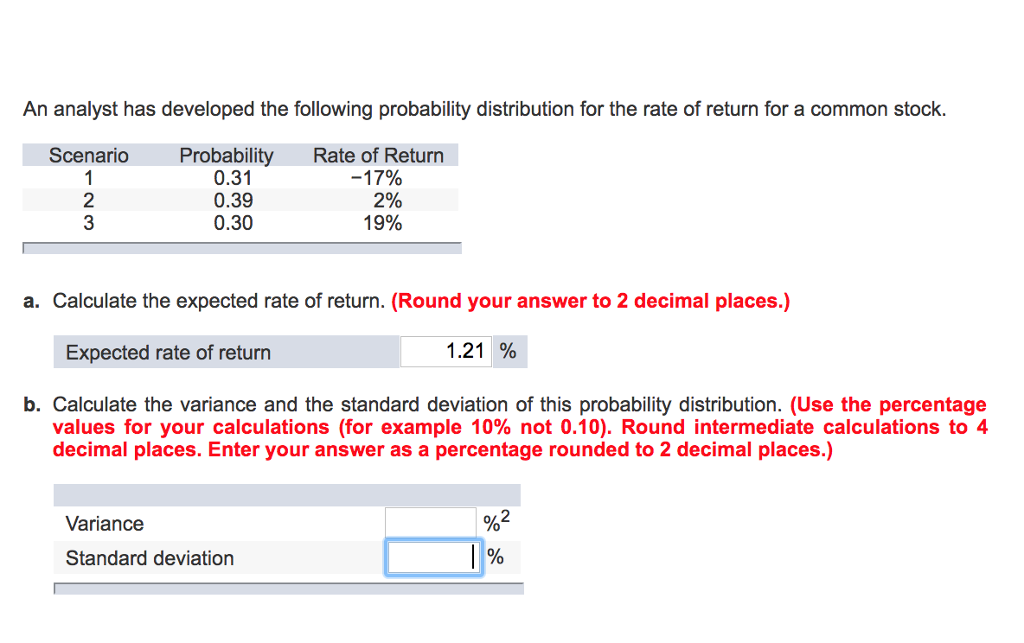Select the Variance answer input box
The image size is (1024, 643).
(430, 520)
